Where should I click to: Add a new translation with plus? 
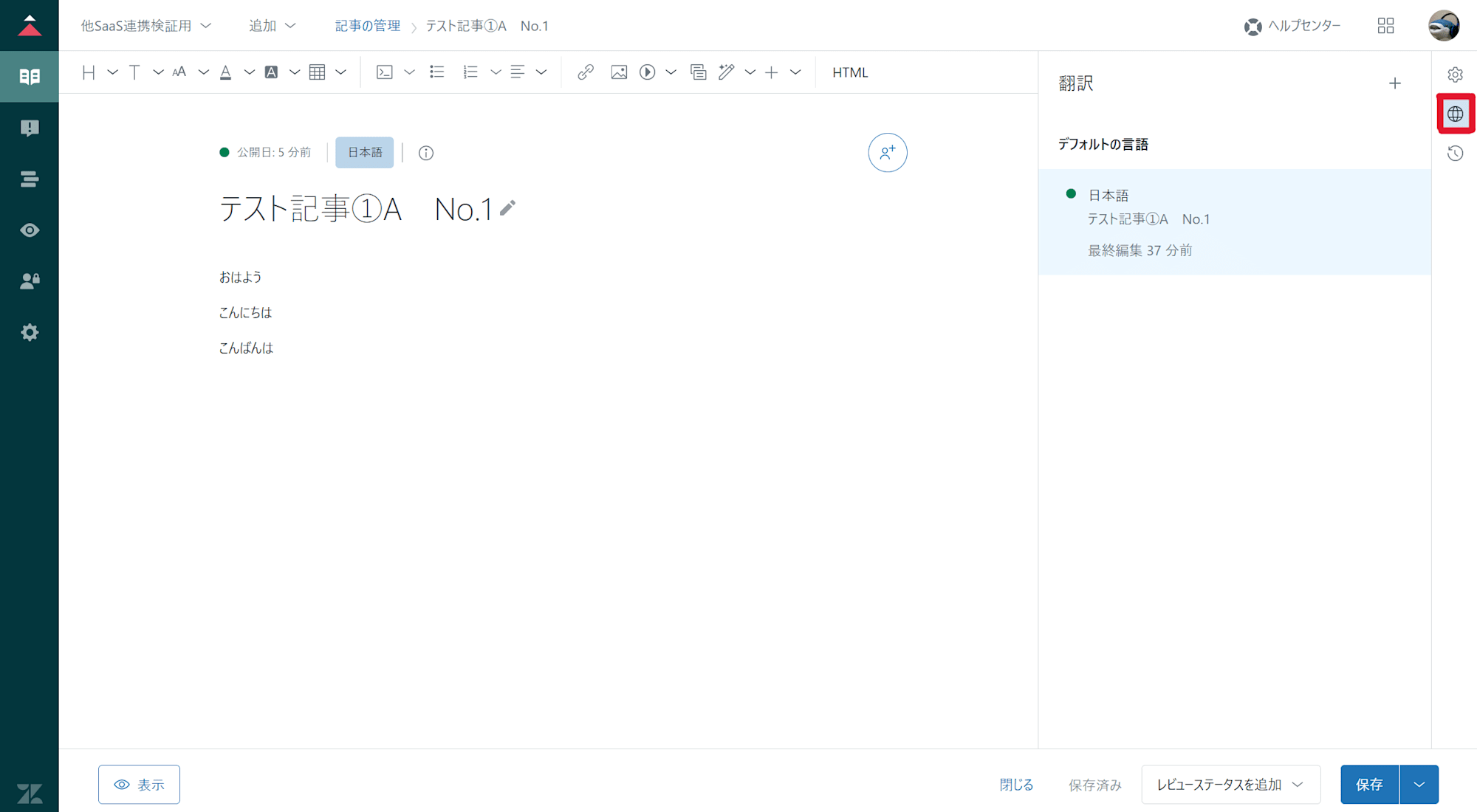click(1395, 83)
